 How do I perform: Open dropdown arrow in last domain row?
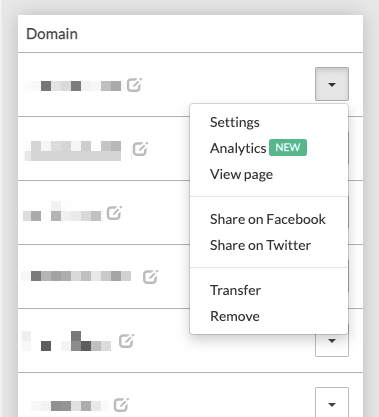click(332, 403)
